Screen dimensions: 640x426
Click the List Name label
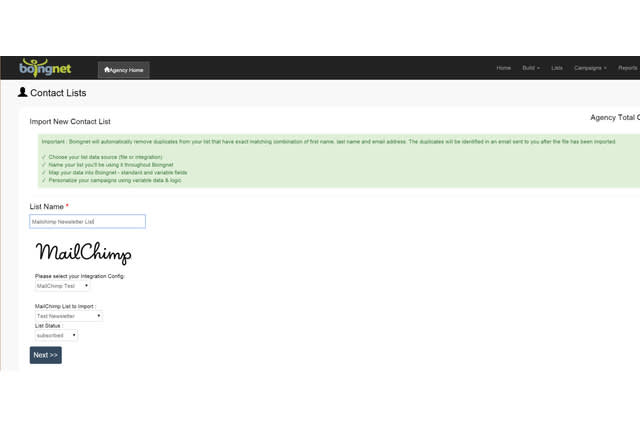click(x=49, y=205)
